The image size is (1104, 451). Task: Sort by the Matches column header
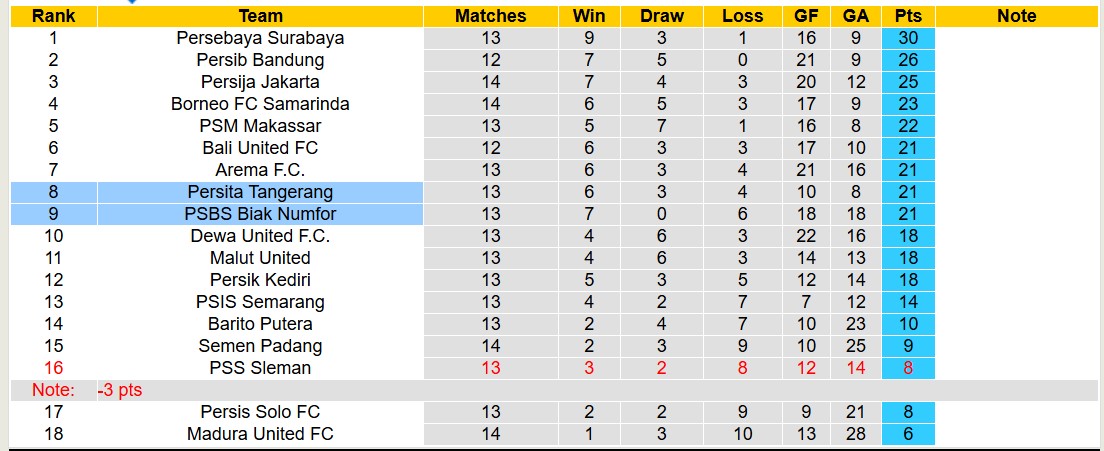coord(490,16)
